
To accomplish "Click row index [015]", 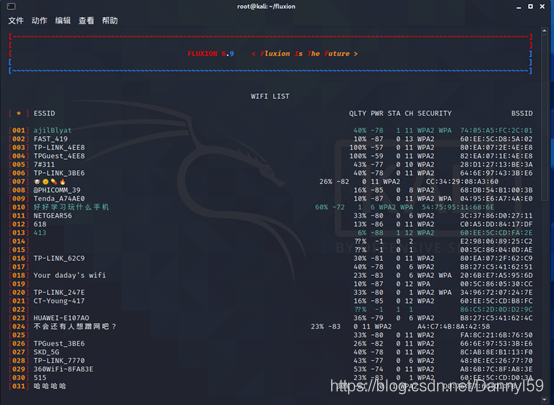I will pyautogui.click(x=19, y=250).
